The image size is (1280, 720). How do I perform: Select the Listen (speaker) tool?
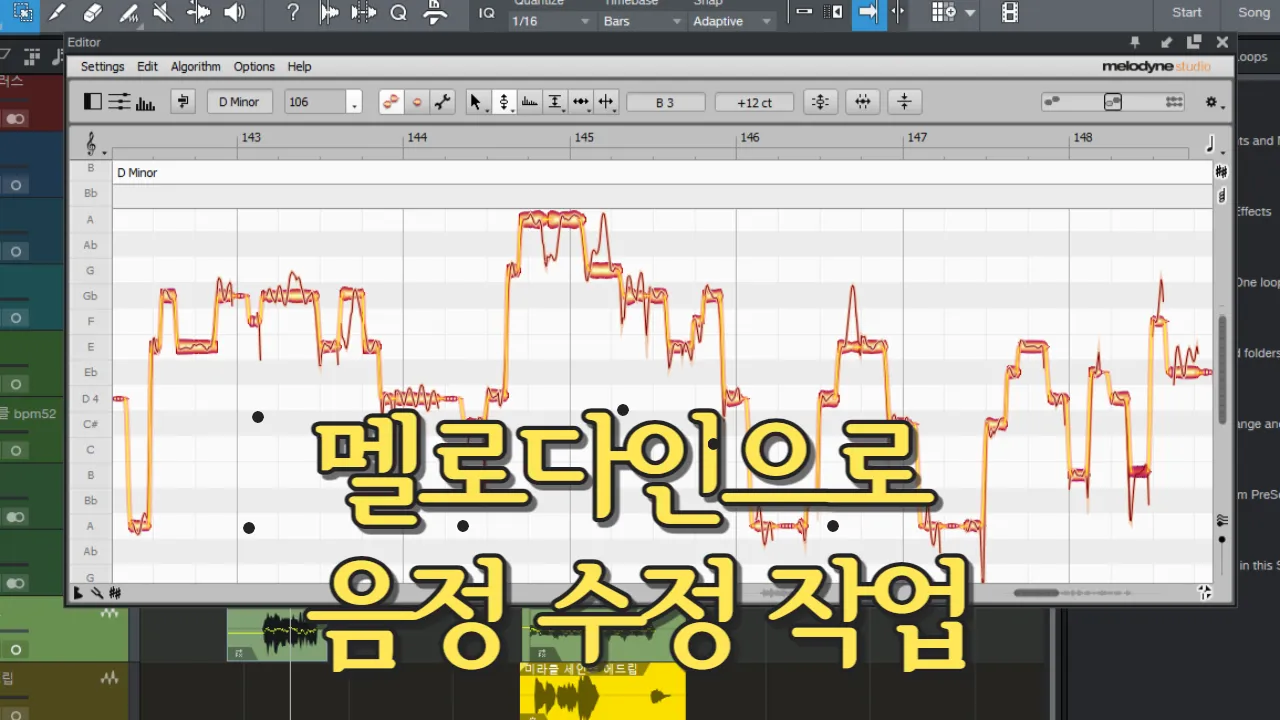[234, 12]
